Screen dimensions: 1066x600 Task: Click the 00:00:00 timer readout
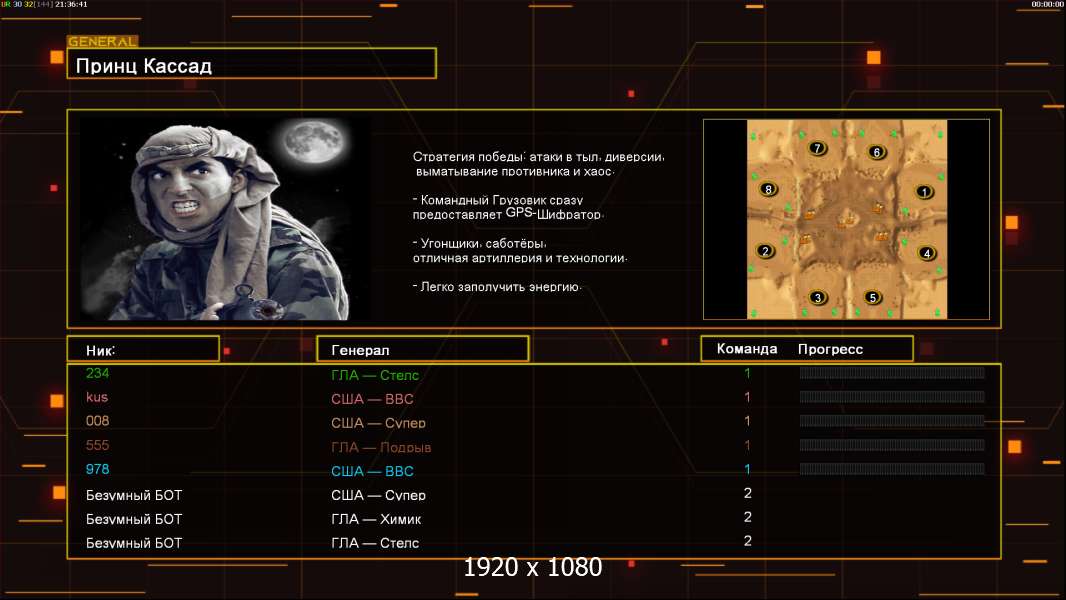coord(1047,4)
